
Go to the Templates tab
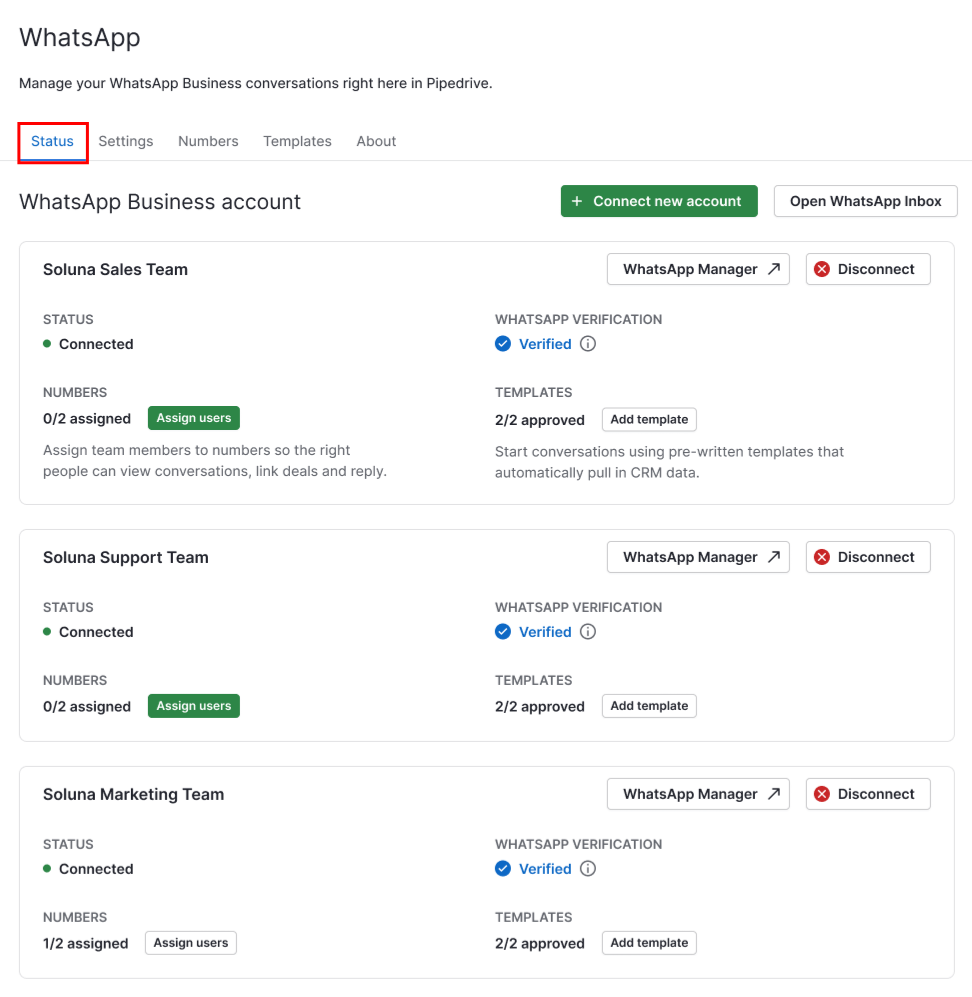pos(298,141)
